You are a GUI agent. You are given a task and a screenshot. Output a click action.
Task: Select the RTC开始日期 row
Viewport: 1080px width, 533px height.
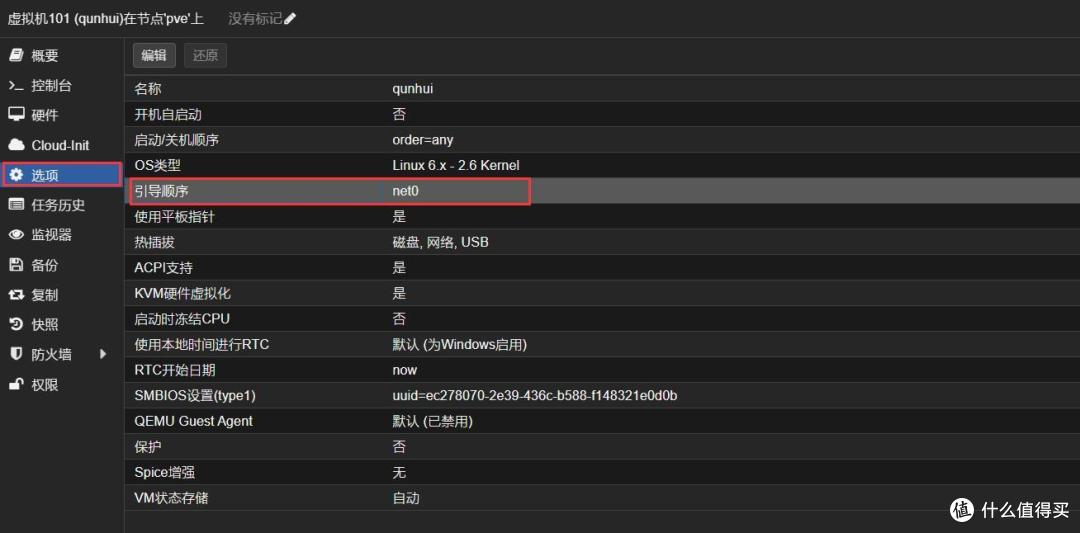point(602,370)
